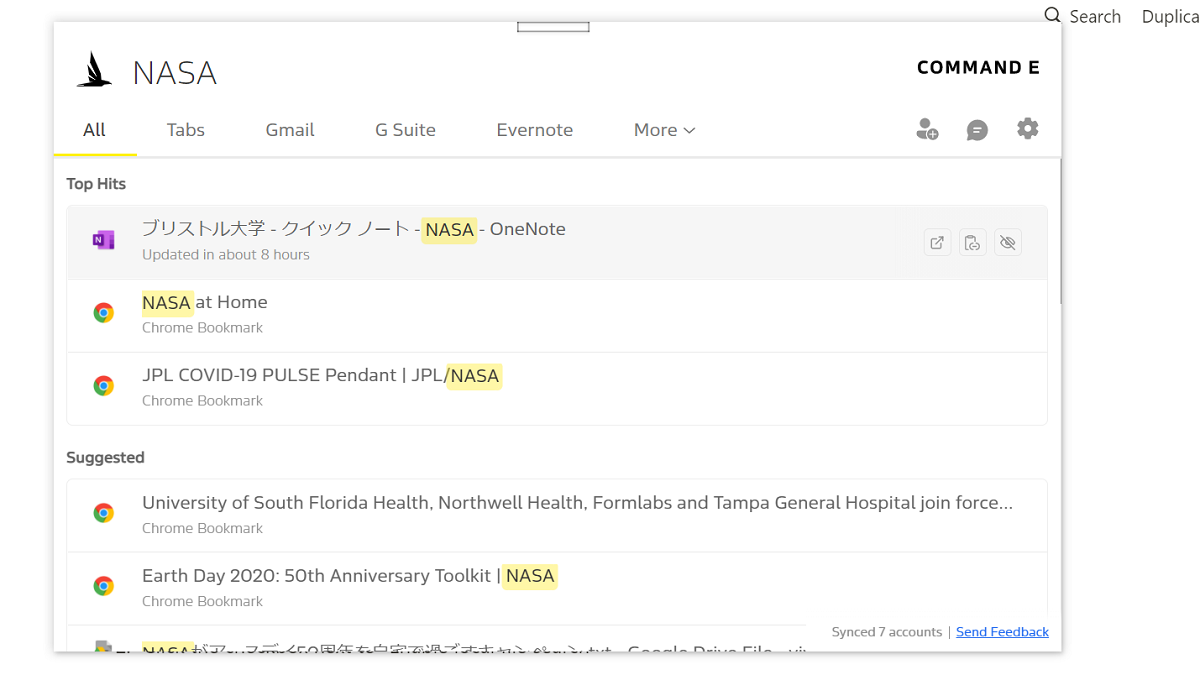Image resolution: width=1200 pixels, height=675 pixels.
Task: Open the NASA at Home bookmark
Action: 557,316
